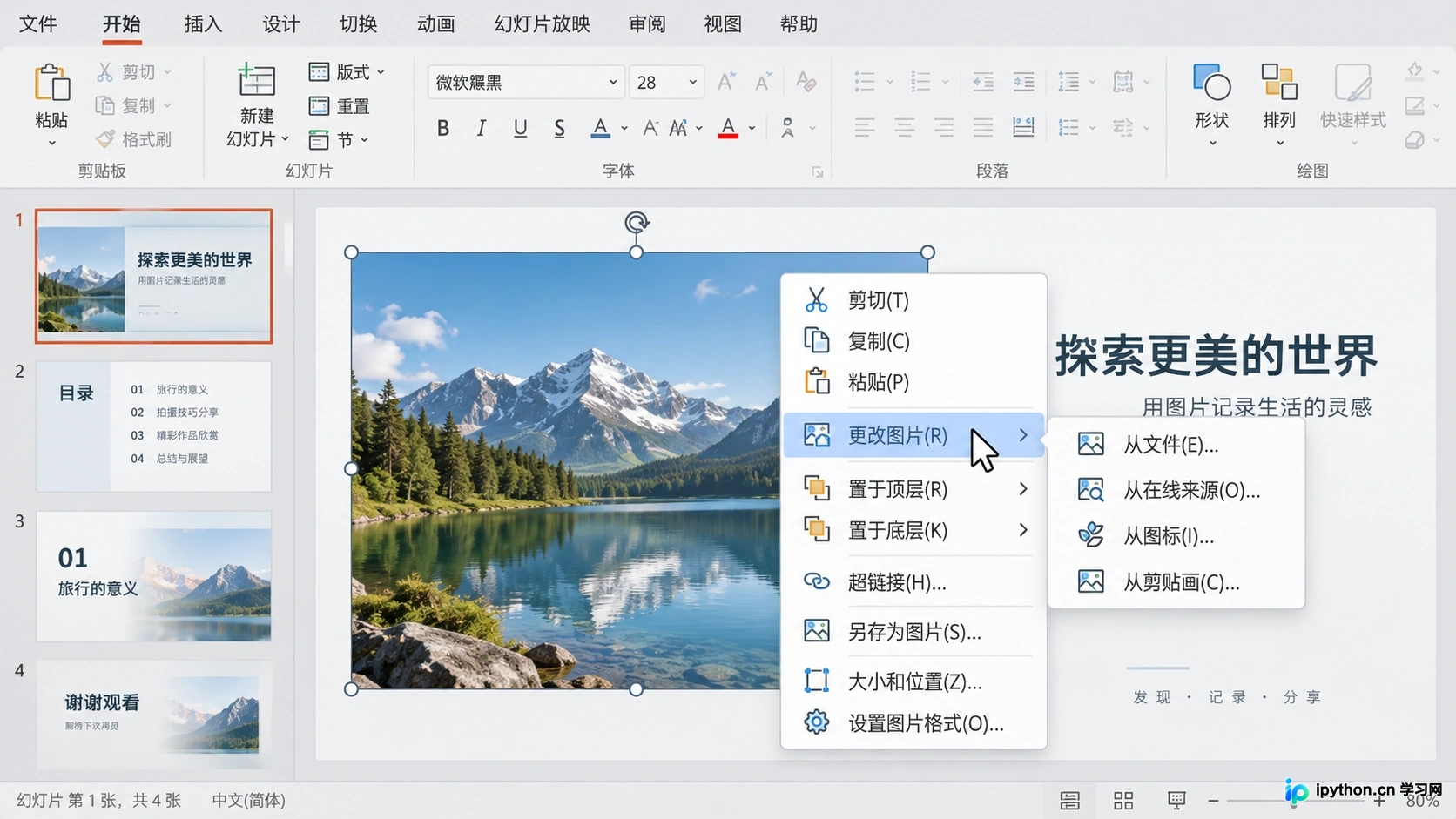Viewport: 1456px width, 819px height.
Task: Toggle justify paragraph alignment
Action: pyautogui.click(x=983, y=128)
